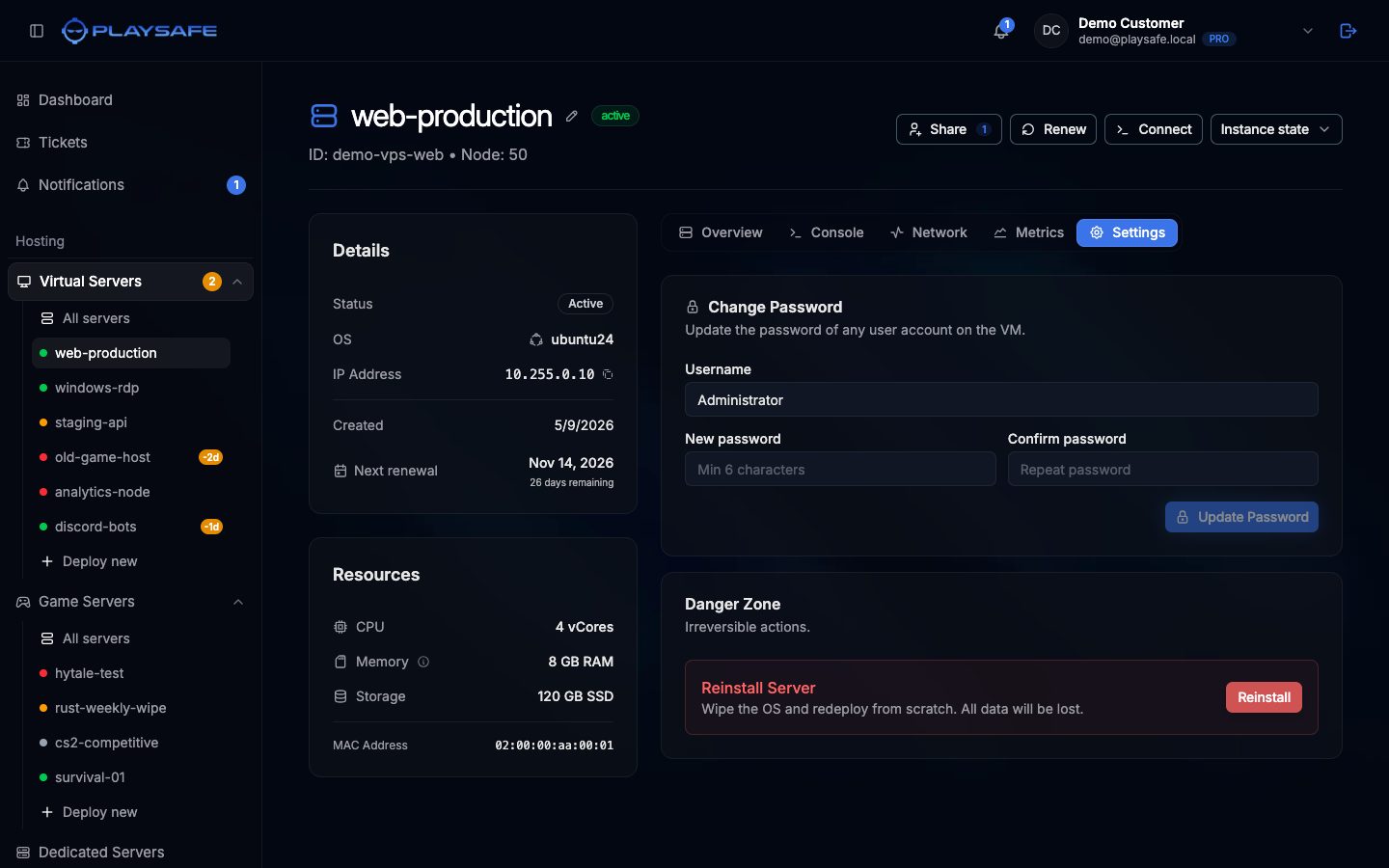1389x868 pixels.
Task: Open Dedicated Servers in sidebar
Action: click(x=130, y=853)
